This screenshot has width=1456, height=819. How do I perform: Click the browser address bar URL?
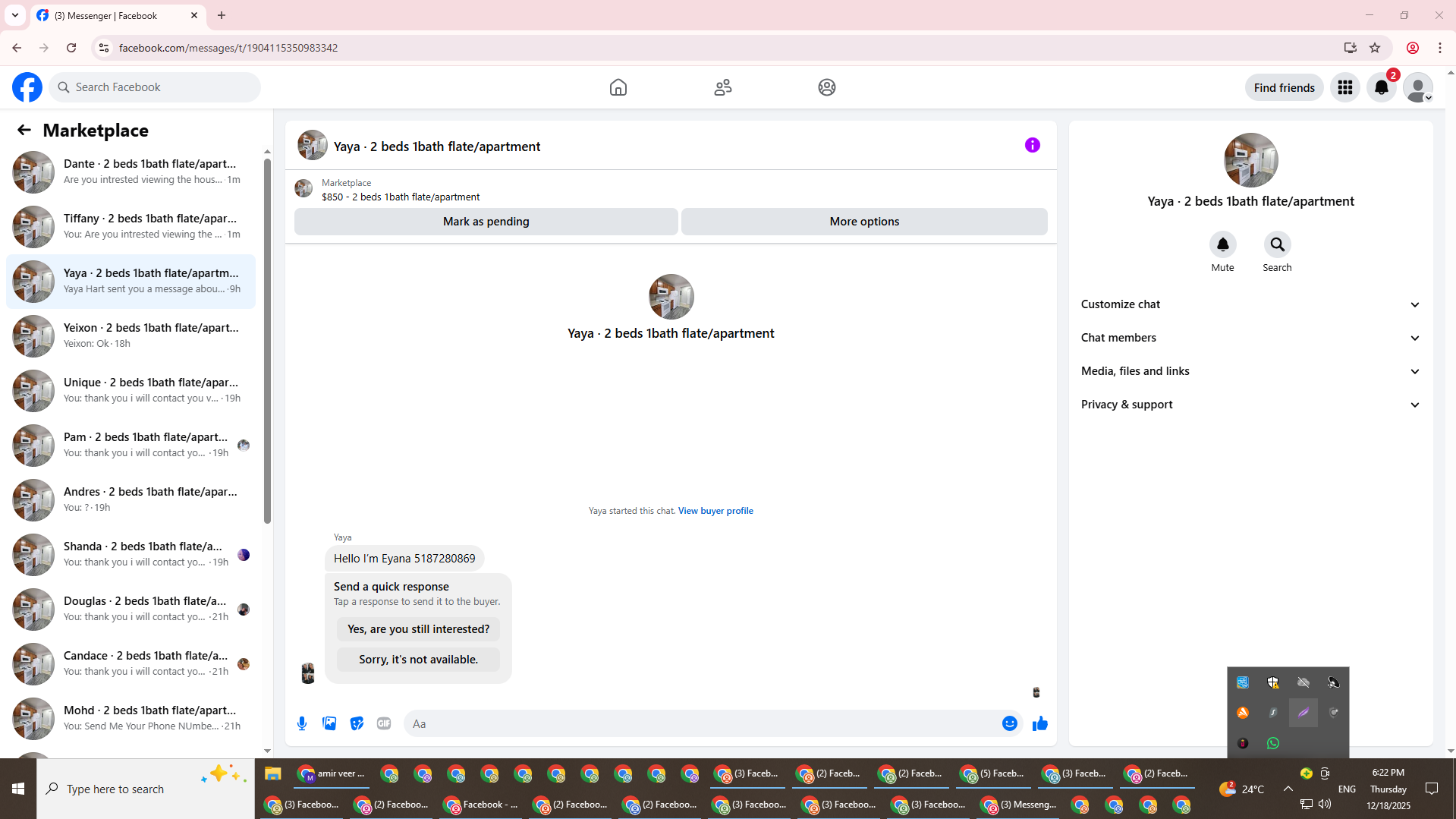[228, 48]
